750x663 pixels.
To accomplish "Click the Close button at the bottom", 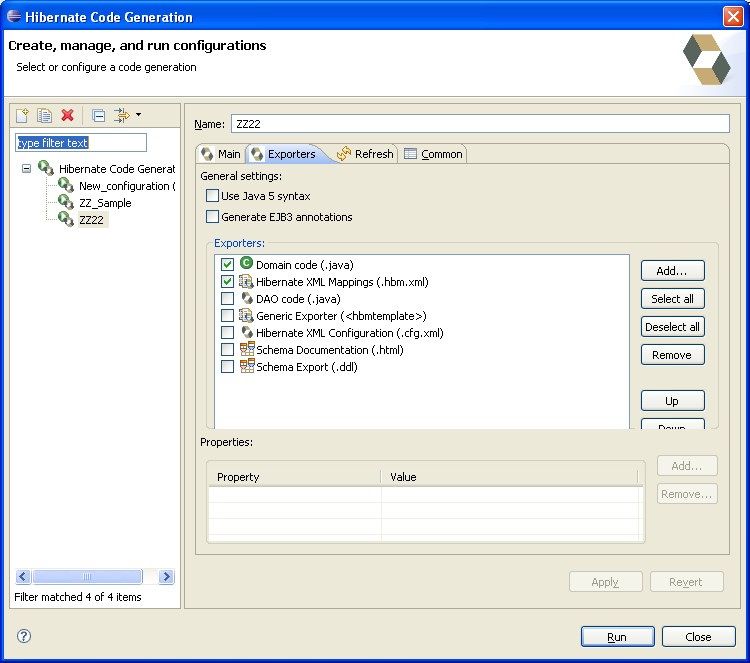I will point(698,637).
